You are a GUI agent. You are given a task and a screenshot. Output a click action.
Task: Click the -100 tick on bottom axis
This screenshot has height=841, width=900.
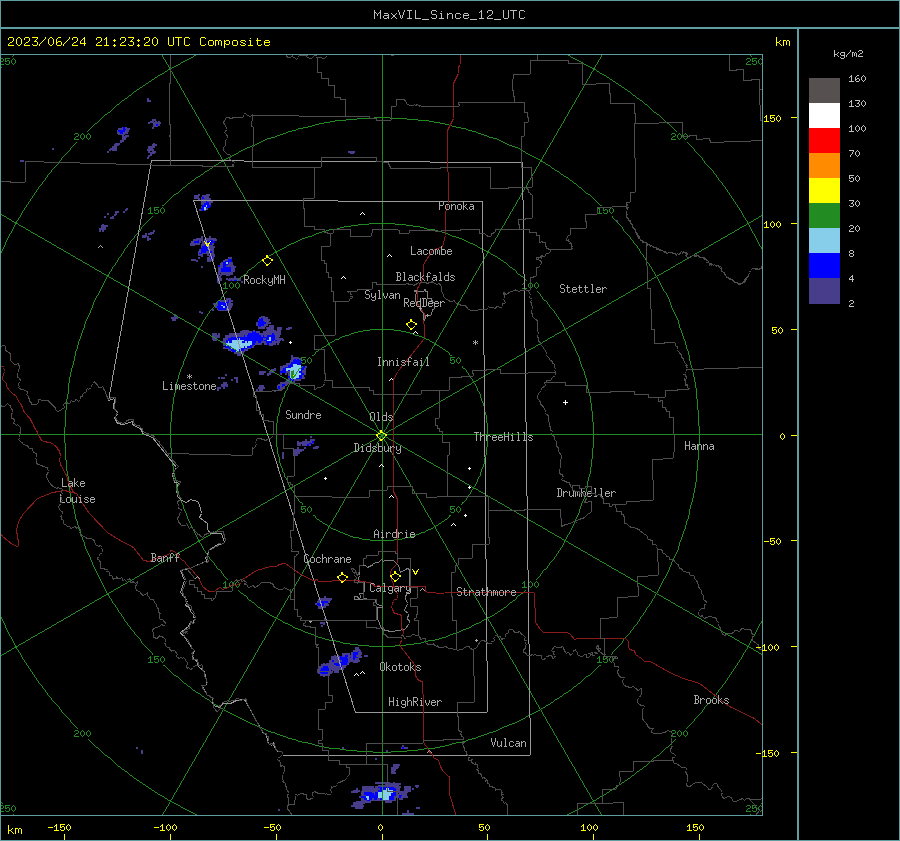(165, 827)
